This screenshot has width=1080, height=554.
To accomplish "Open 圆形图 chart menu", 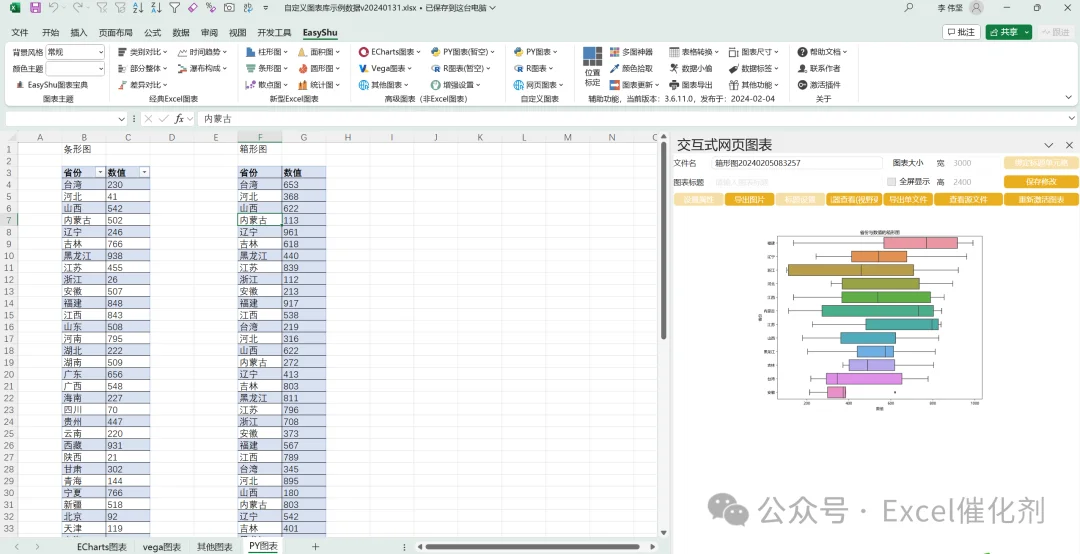I will [319, 68].
